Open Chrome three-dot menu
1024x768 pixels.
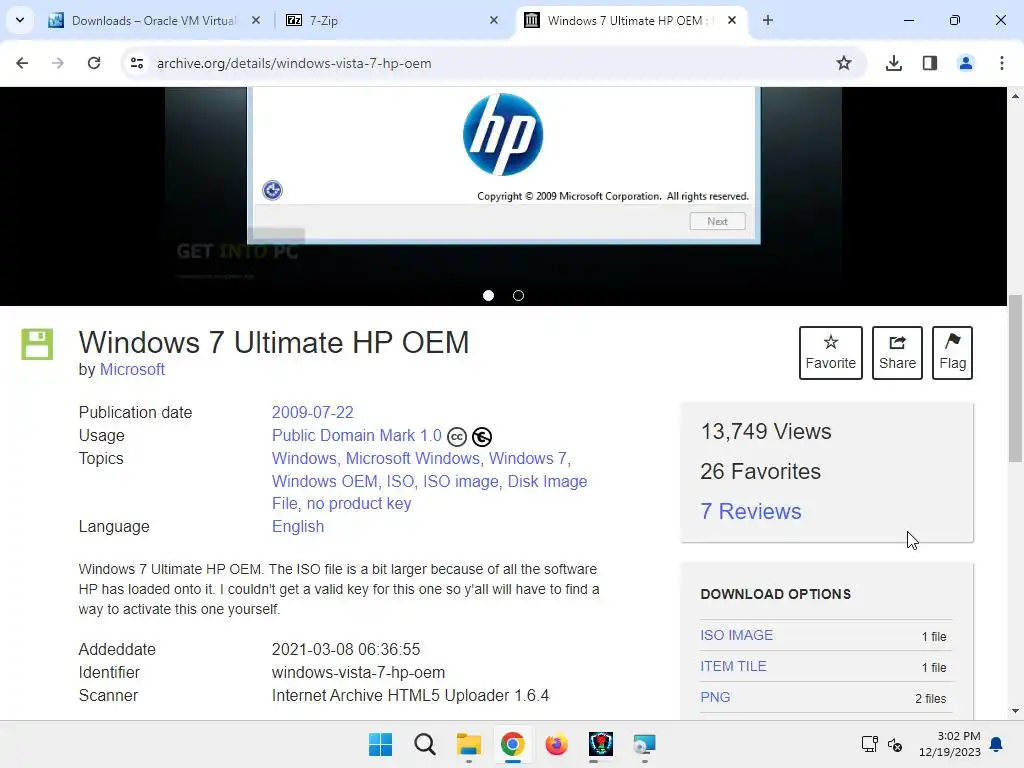point(1002,63)
